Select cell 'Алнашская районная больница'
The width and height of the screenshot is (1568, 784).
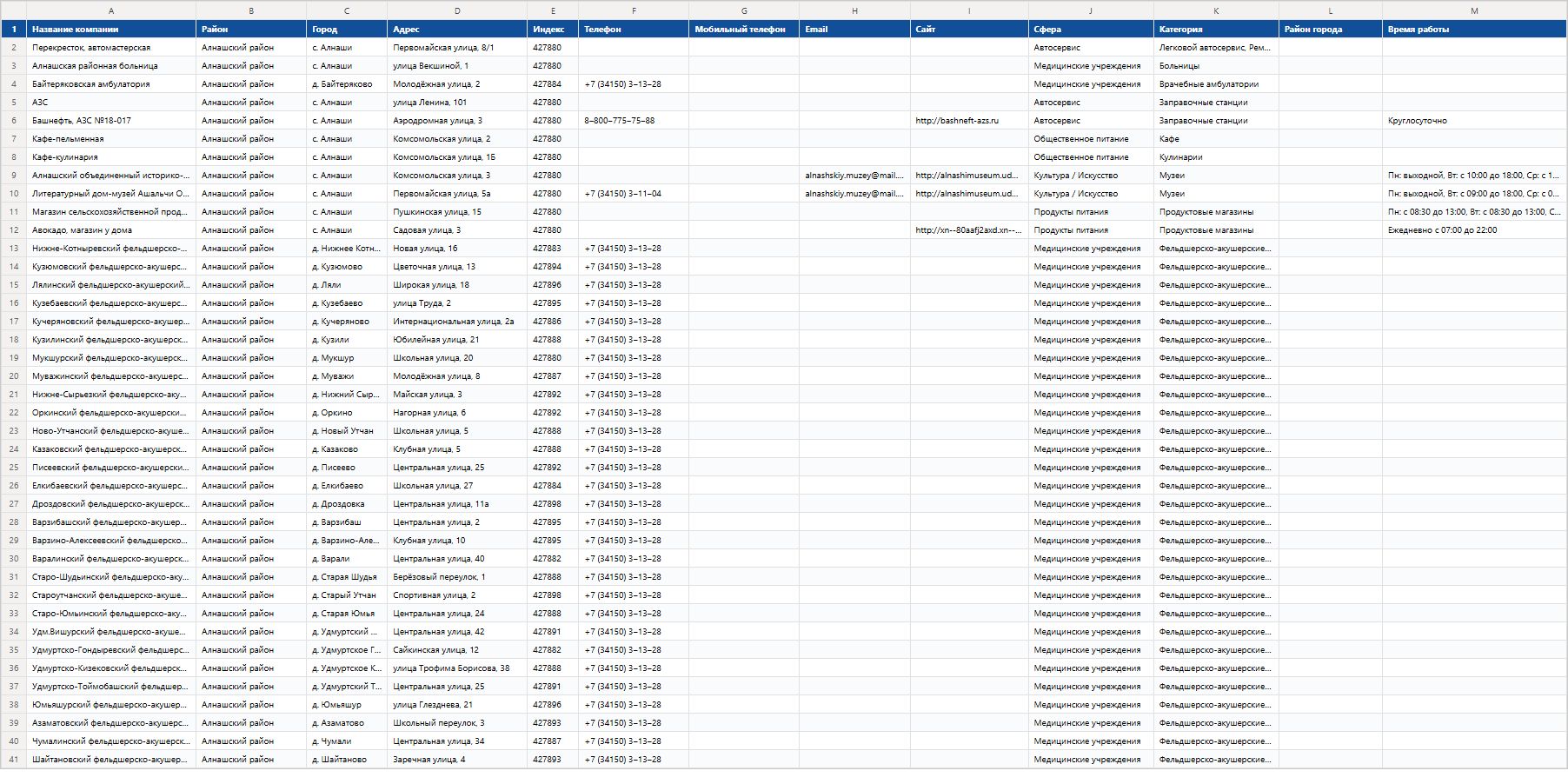111,66
